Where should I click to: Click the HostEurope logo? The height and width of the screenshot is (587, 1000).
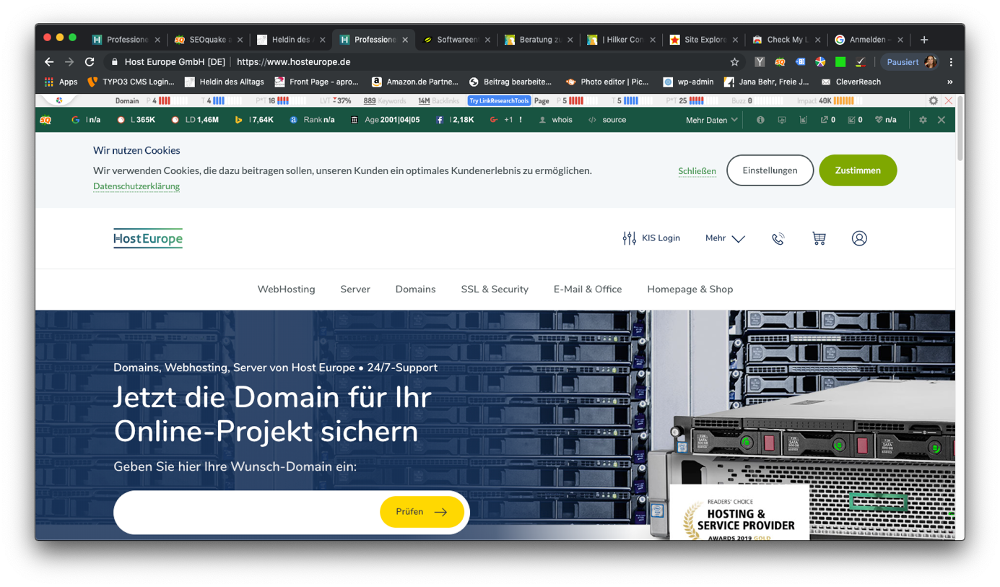coord(148,238)
